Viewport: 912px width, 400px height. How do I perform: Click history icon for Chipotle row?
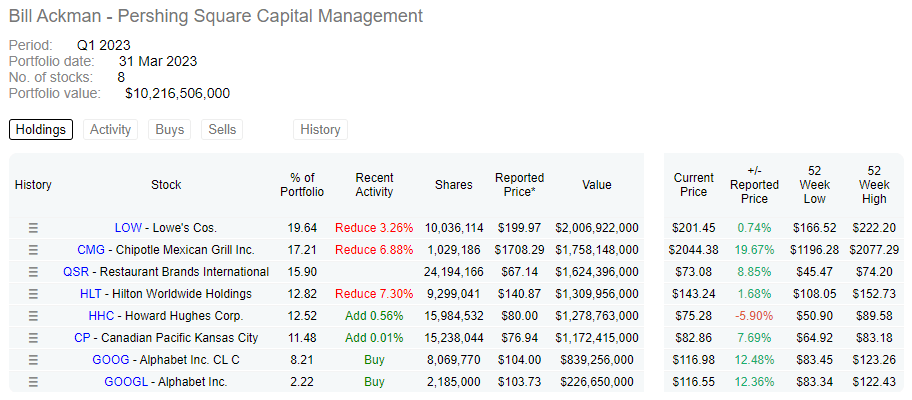tap(33, 250)
